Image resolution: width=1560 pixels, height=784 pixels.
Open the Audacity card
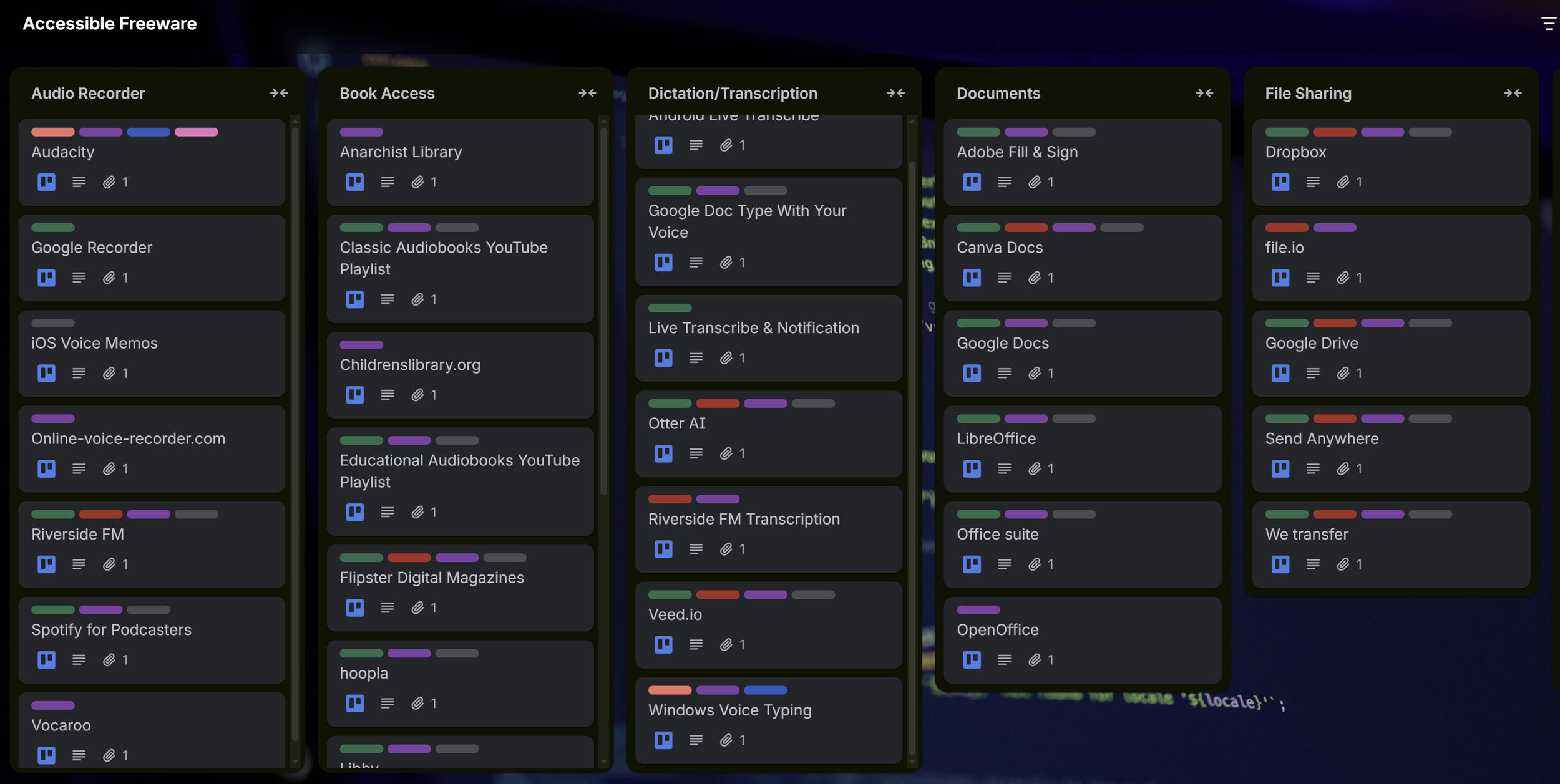[62, 152]
